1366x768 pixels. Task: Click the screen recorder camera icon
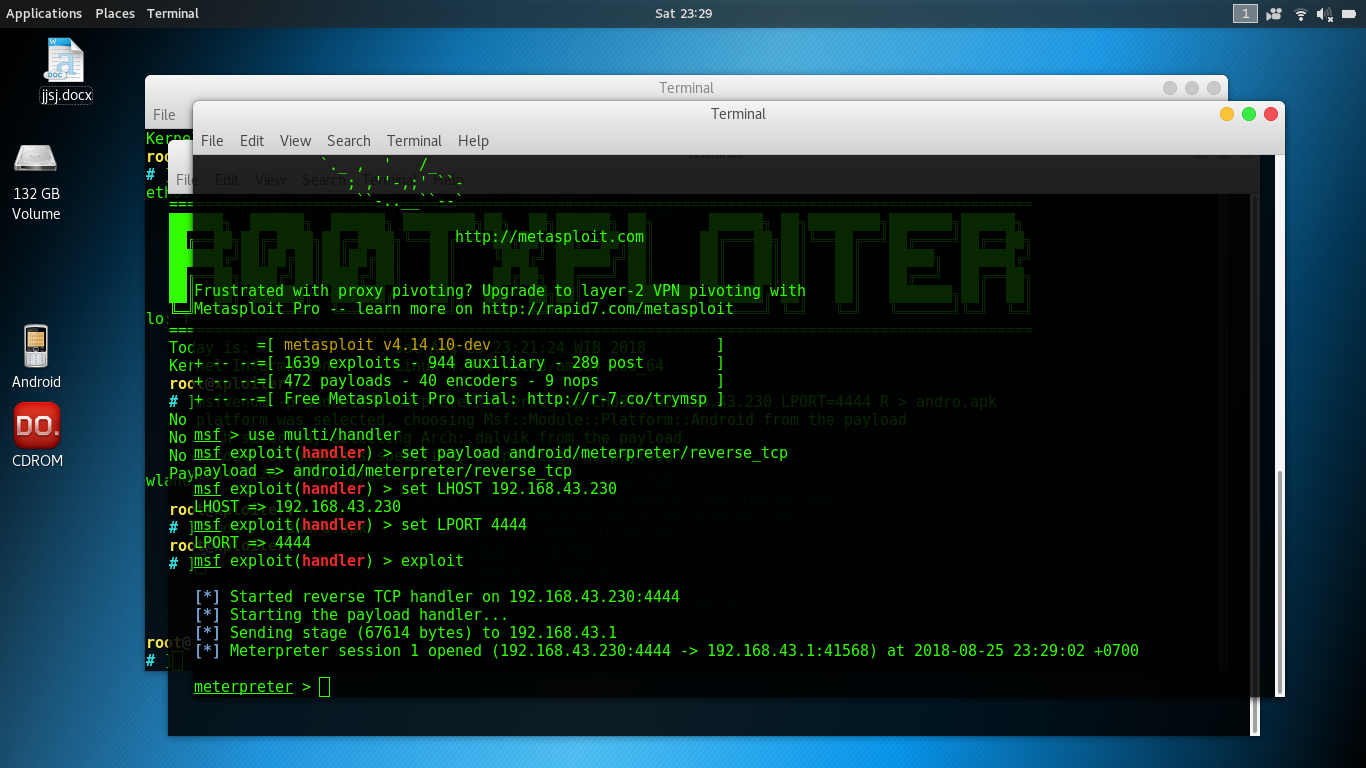pyautogui.click(x=1274, y=13)
